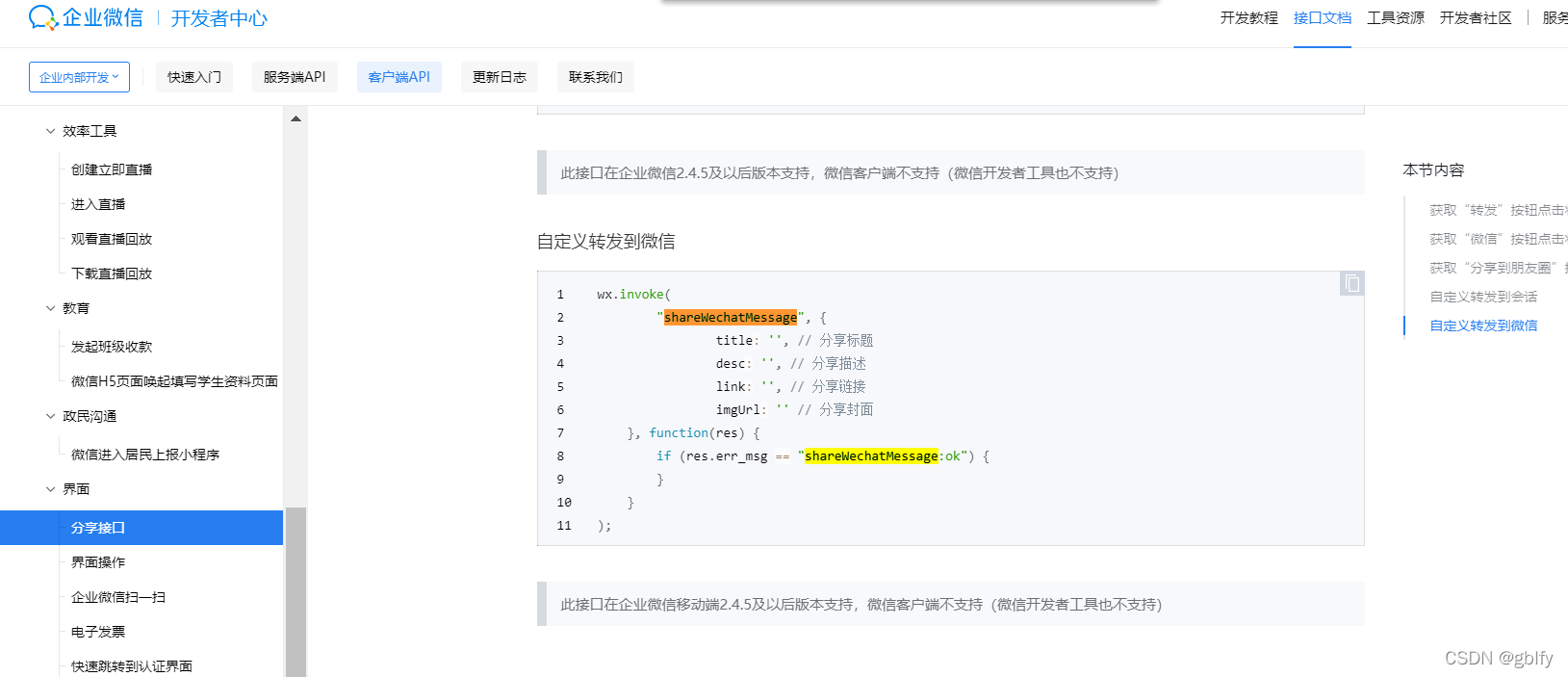
Task: Select the 客户端API tab
Action: tap(399, 77)
